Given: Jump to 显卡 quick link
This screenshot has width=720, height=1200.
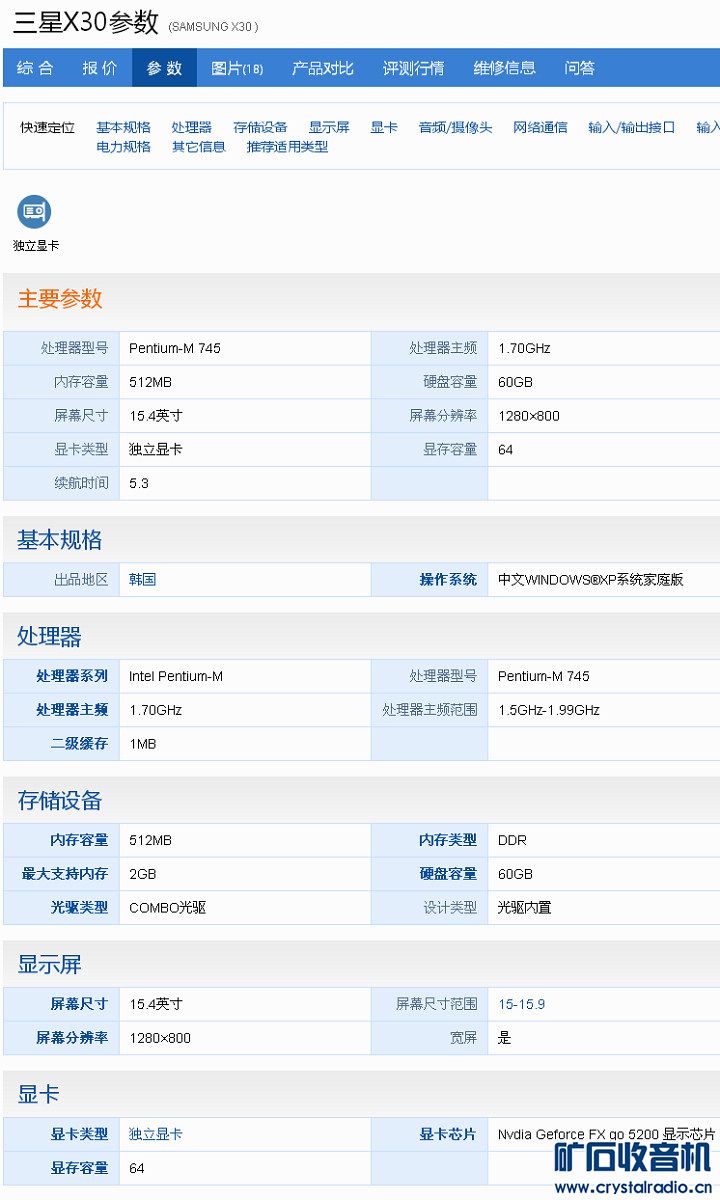Looking at the screenshot, I should pyautogui.click(x=384, y=127).
